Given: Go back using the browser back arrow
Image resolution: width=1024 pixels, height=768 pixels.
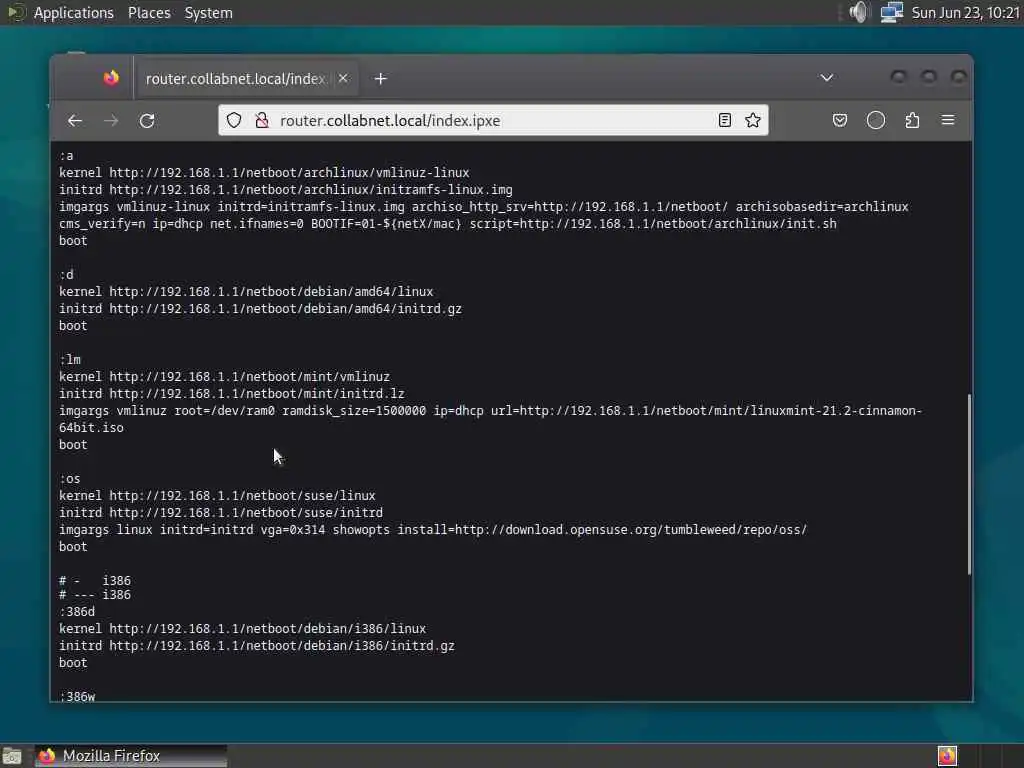Looking at the screenshot, I should tap(75, 121).
